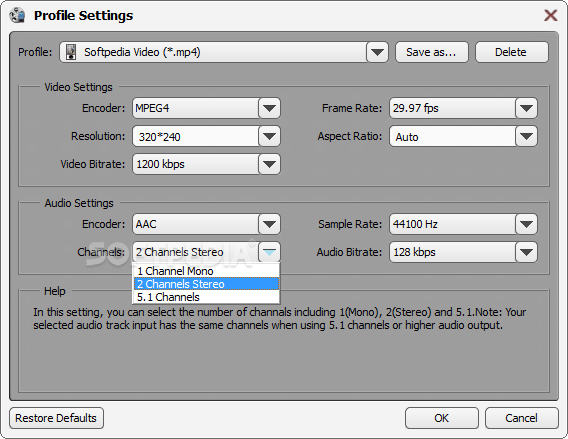Click the device icon in Profile field
The height and width of the screenshot is (439, 568).
(x=71, y=52)
